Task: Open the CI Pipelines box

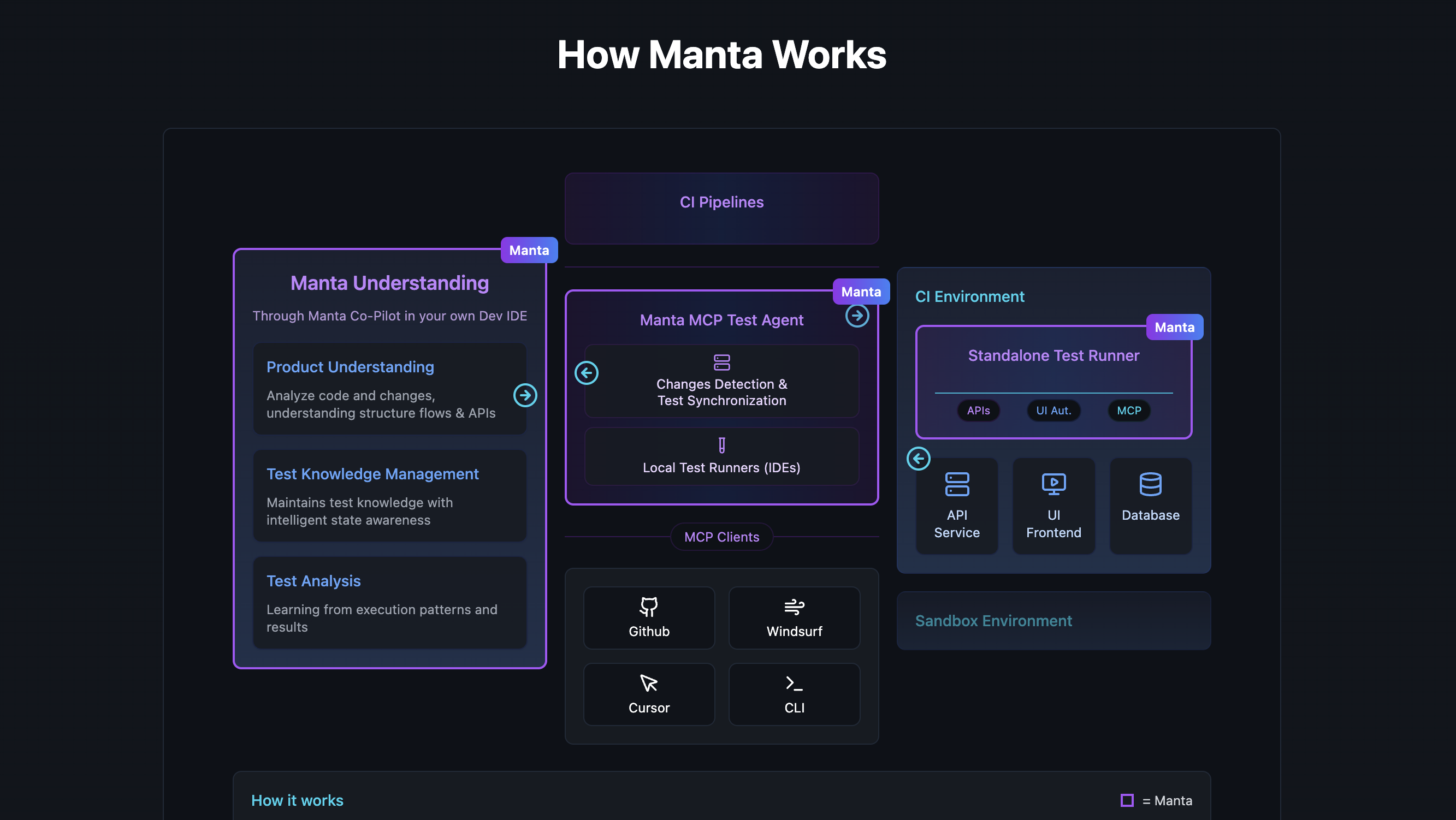Action: [721, 208]
